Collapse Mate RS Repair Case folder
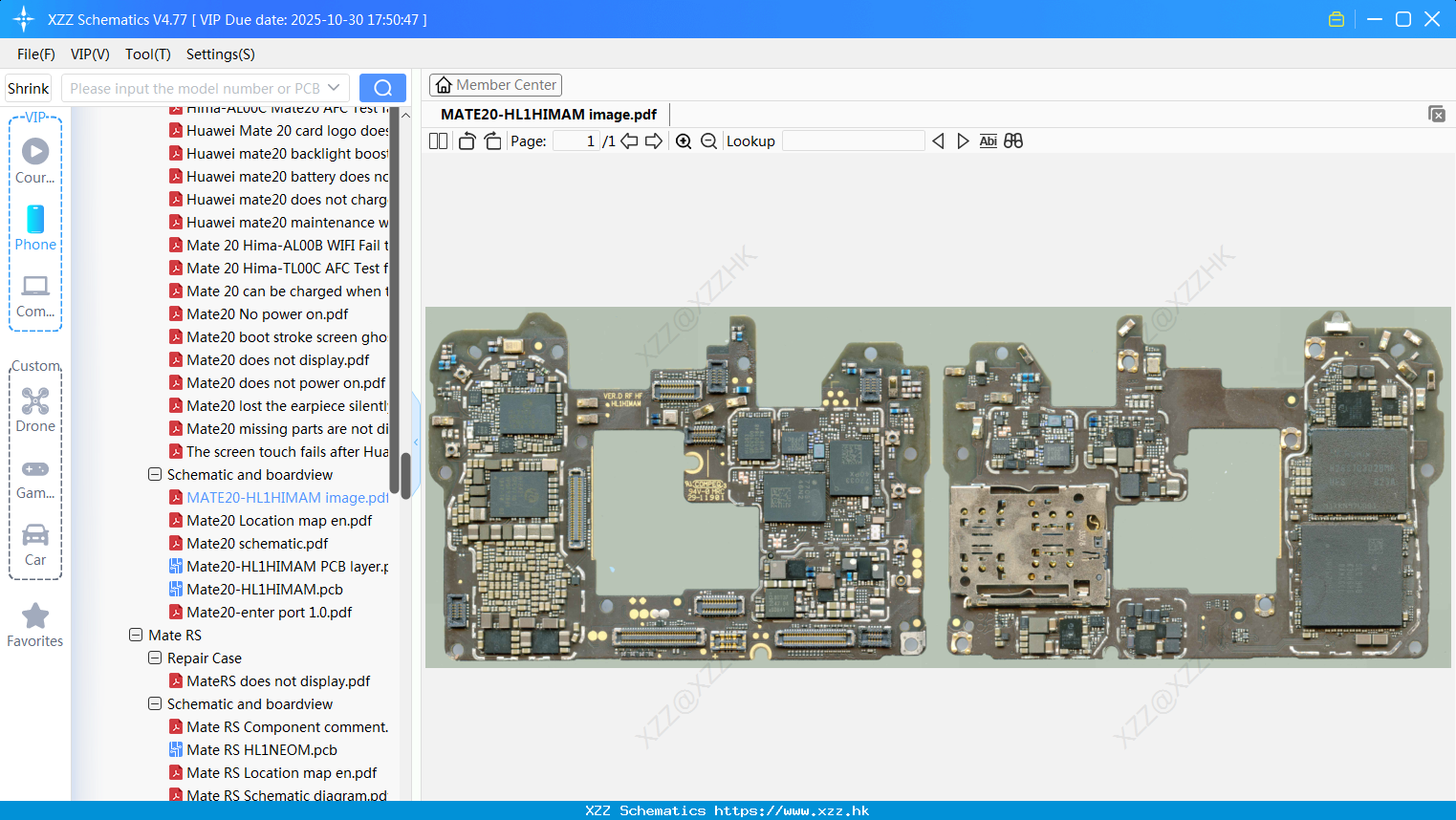 click(x=155, y=658)
